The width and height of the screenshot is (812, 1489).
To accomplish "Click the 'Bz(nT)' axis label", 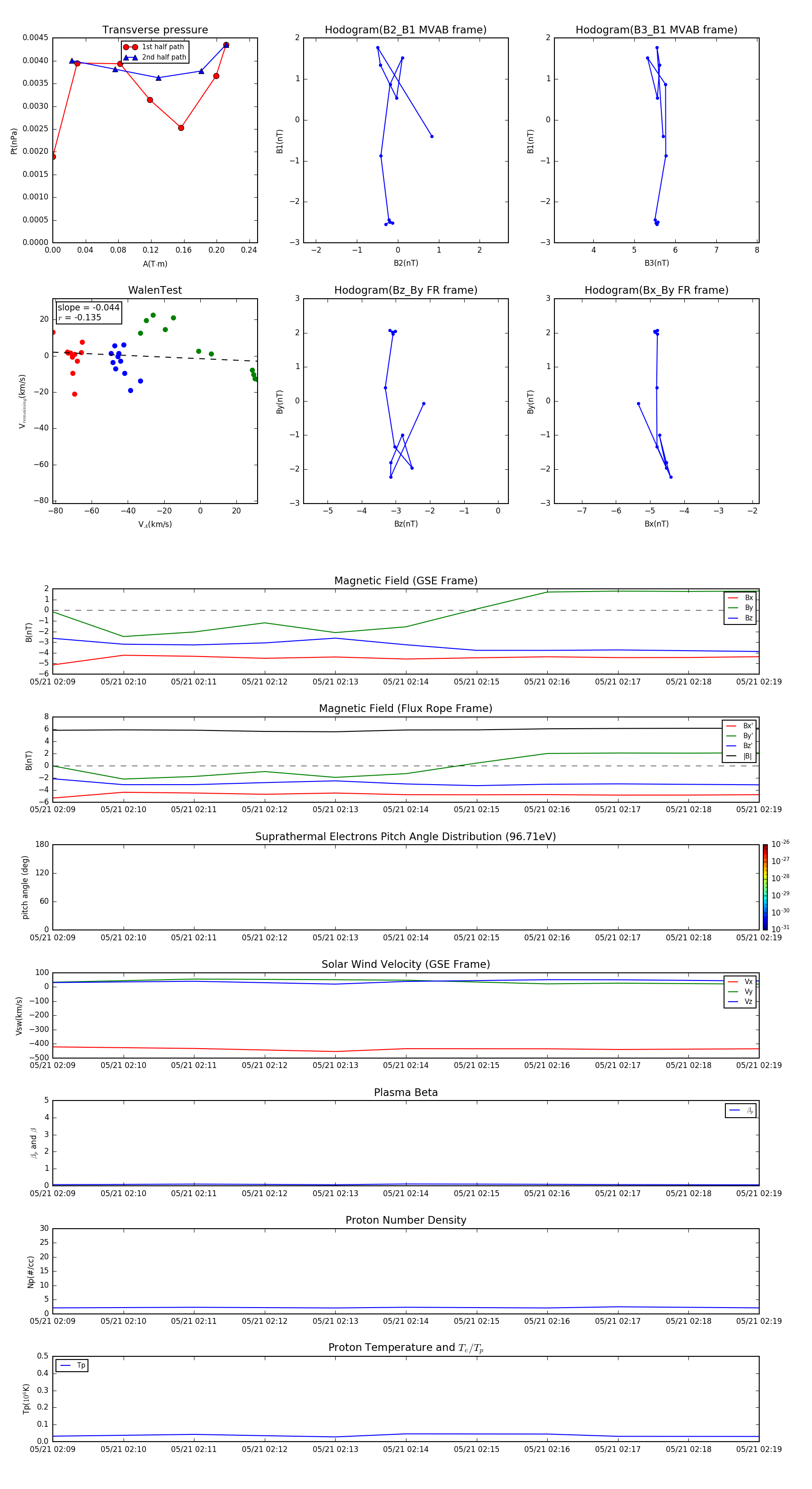I will 406,524.
